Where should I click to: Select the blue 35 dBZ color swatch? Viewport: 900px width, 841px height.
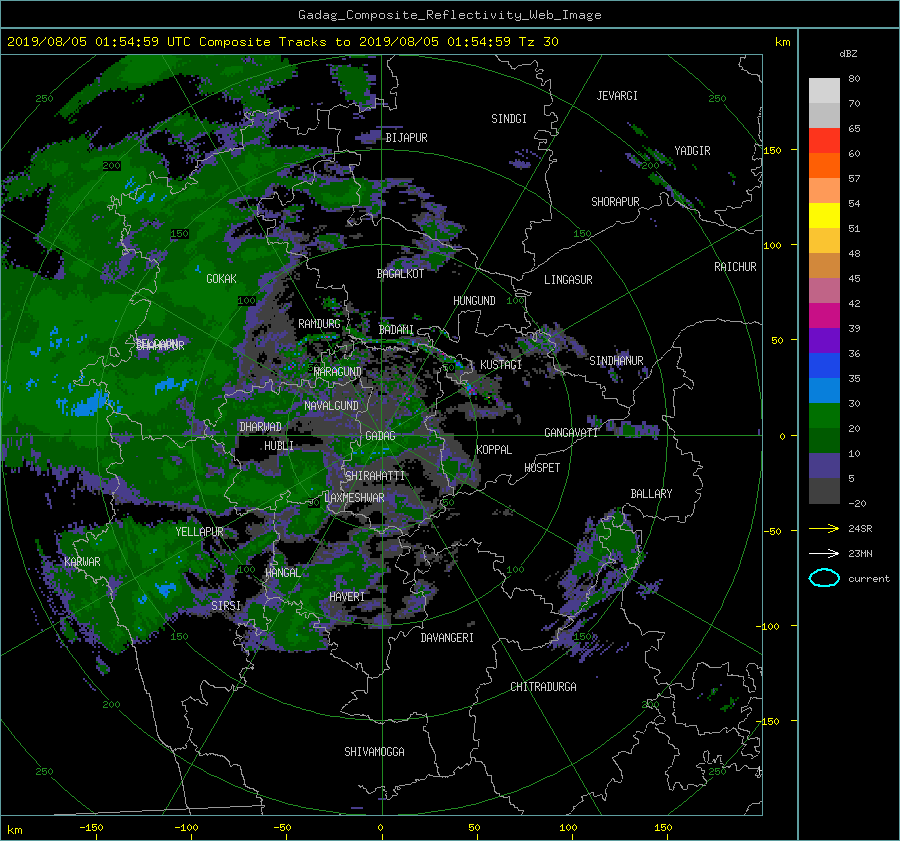pos(824,366)
